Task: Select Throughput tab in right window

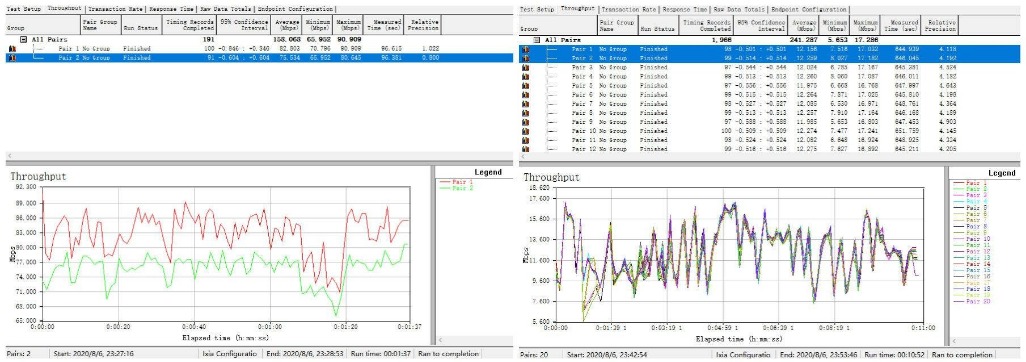Action: tap(578, 9)
